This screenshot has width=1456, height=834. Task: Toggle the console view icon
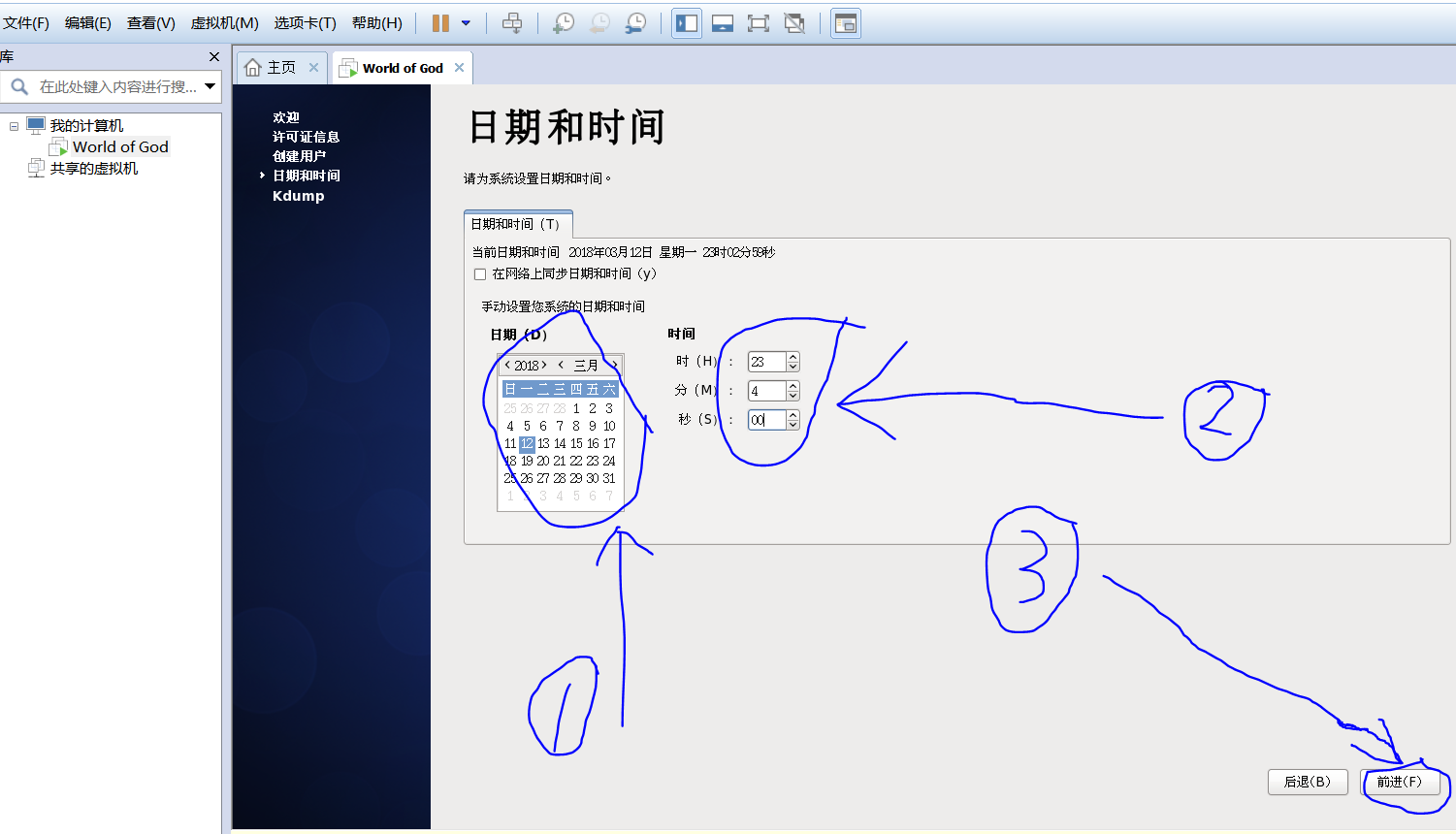point(846,23)
